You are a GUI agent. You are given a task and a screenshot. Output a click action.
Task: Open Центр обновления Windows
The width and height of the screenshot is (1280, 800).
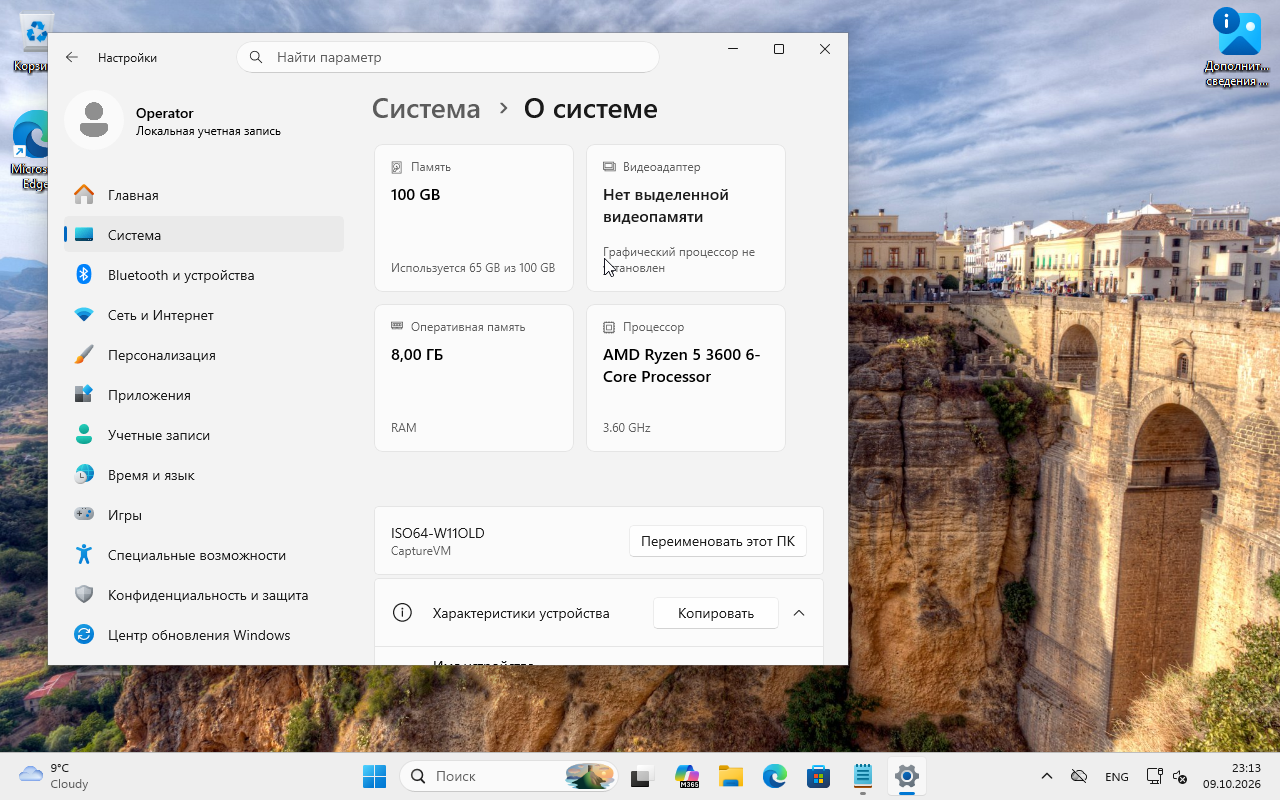204,635
